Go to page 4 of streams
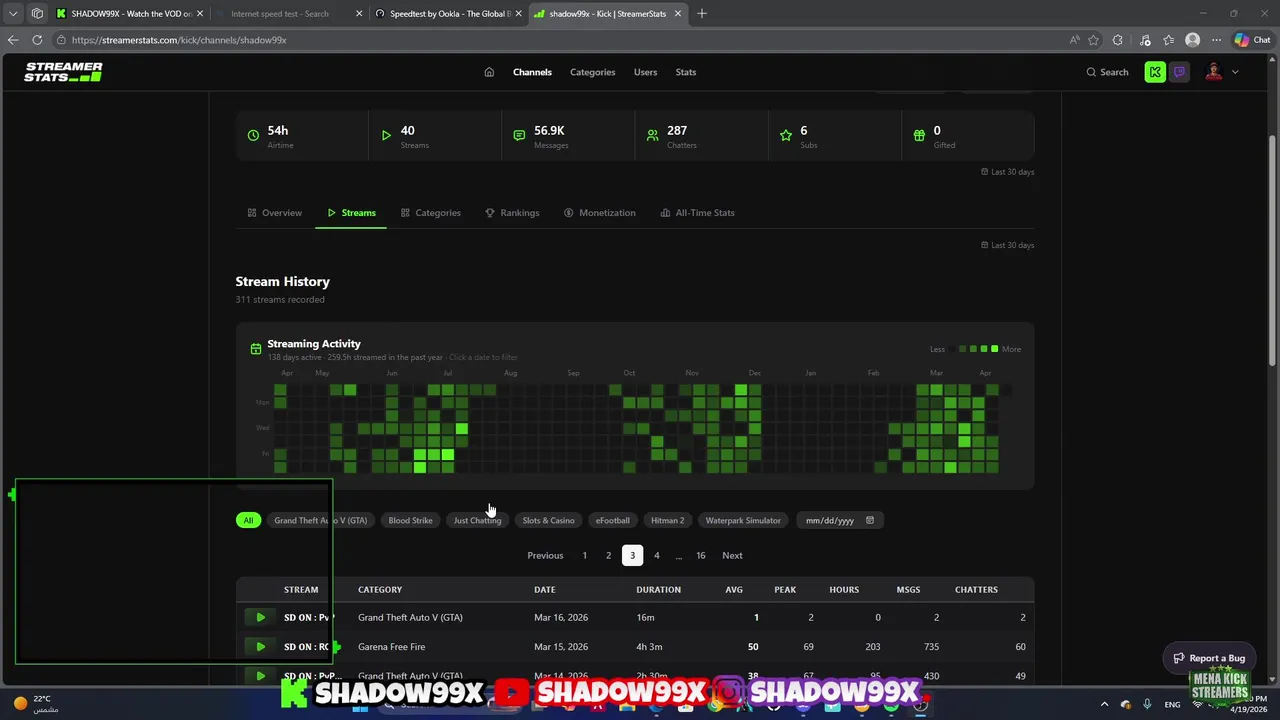Image resolution: width=1280 pixels, height=720 pixels. click(x=656, y=555)
